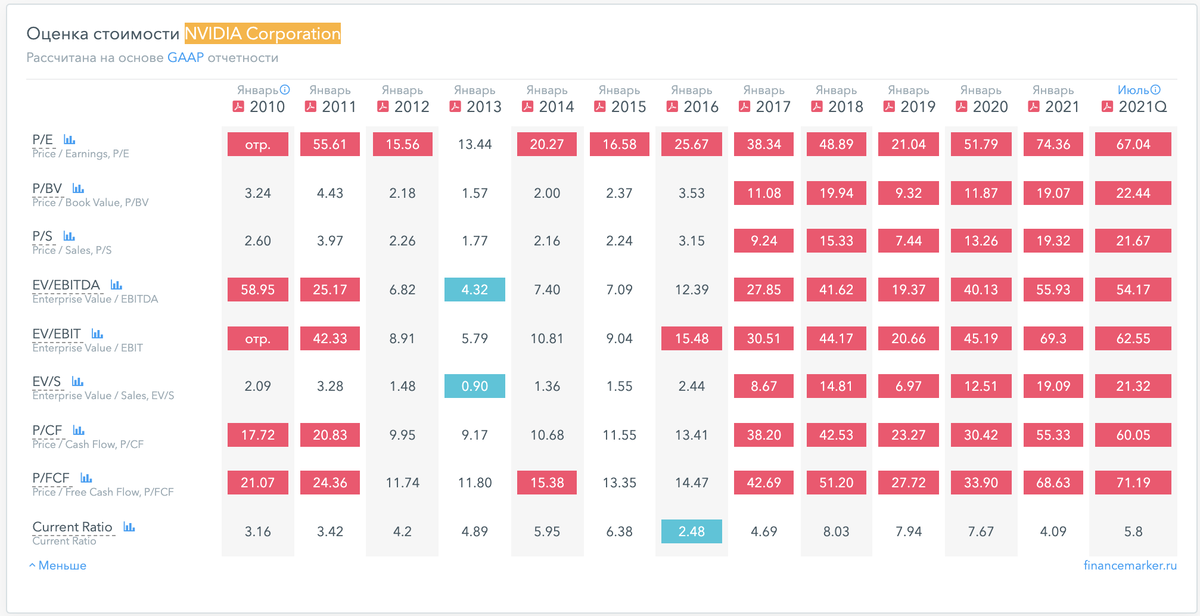This screenshot has width=1200, height=616.
Task: Select the P/E value 74.36 for 2021
Action: (1053, 144)
